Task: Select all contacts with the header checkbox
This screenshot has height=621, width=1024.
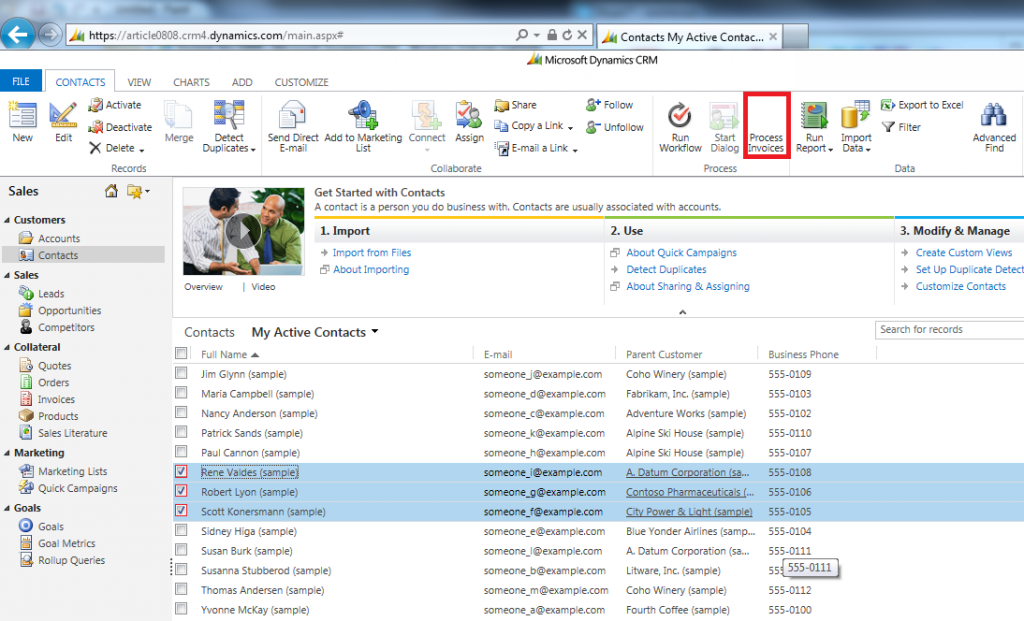Action: 181,353
